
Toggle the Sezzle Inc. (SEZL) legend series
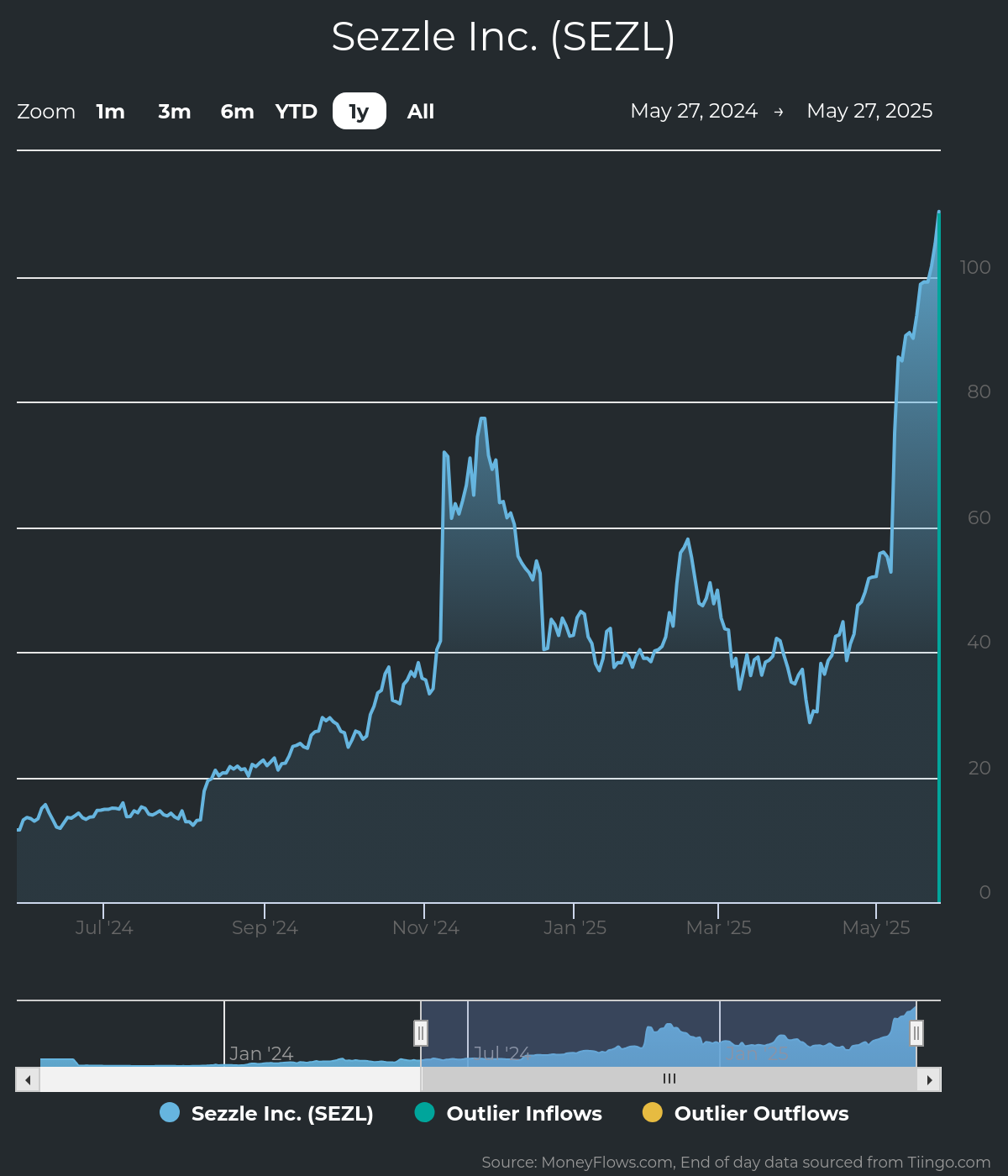tap(266, 1113)
